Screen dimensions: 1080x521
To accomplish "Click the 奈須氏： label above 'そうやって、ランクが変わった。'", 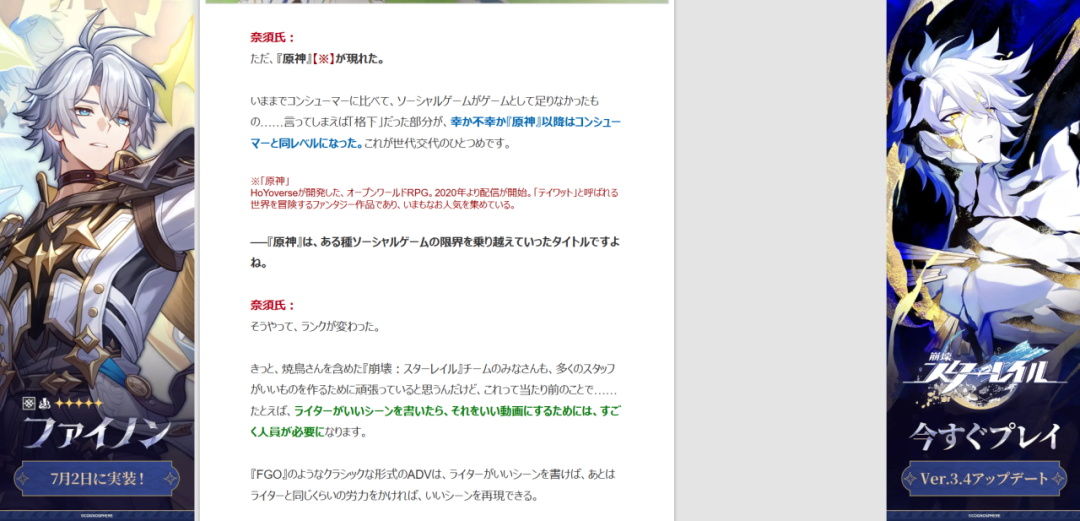I will pos(273,305).
